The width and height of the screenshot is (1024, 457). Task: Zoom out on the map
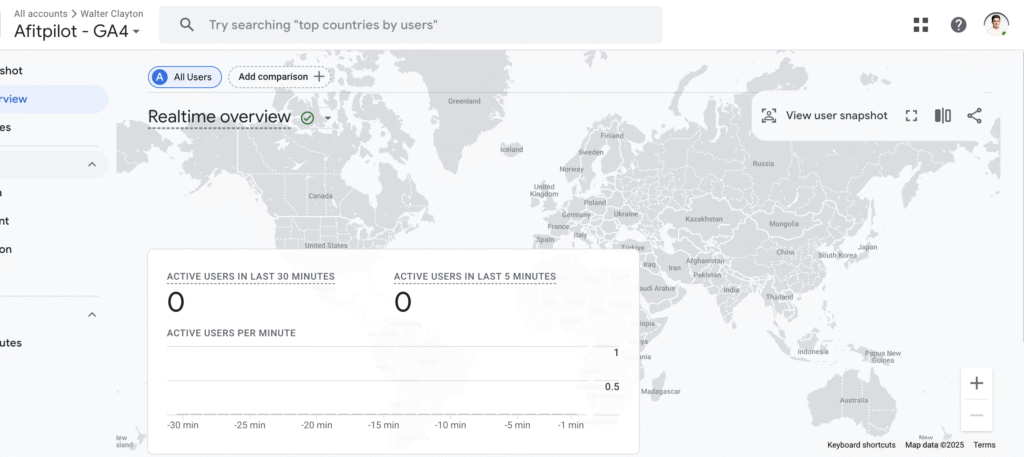point(976,414)
